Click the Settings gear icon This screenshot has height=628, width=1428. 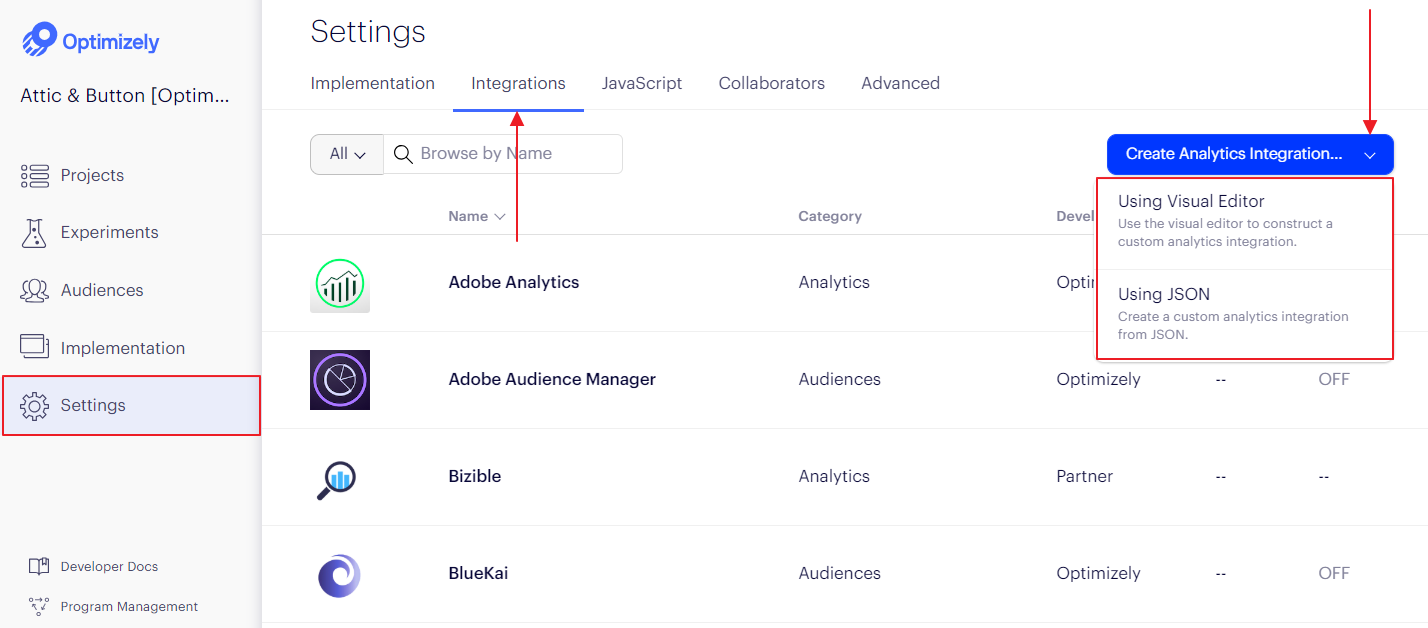[35, 406]
